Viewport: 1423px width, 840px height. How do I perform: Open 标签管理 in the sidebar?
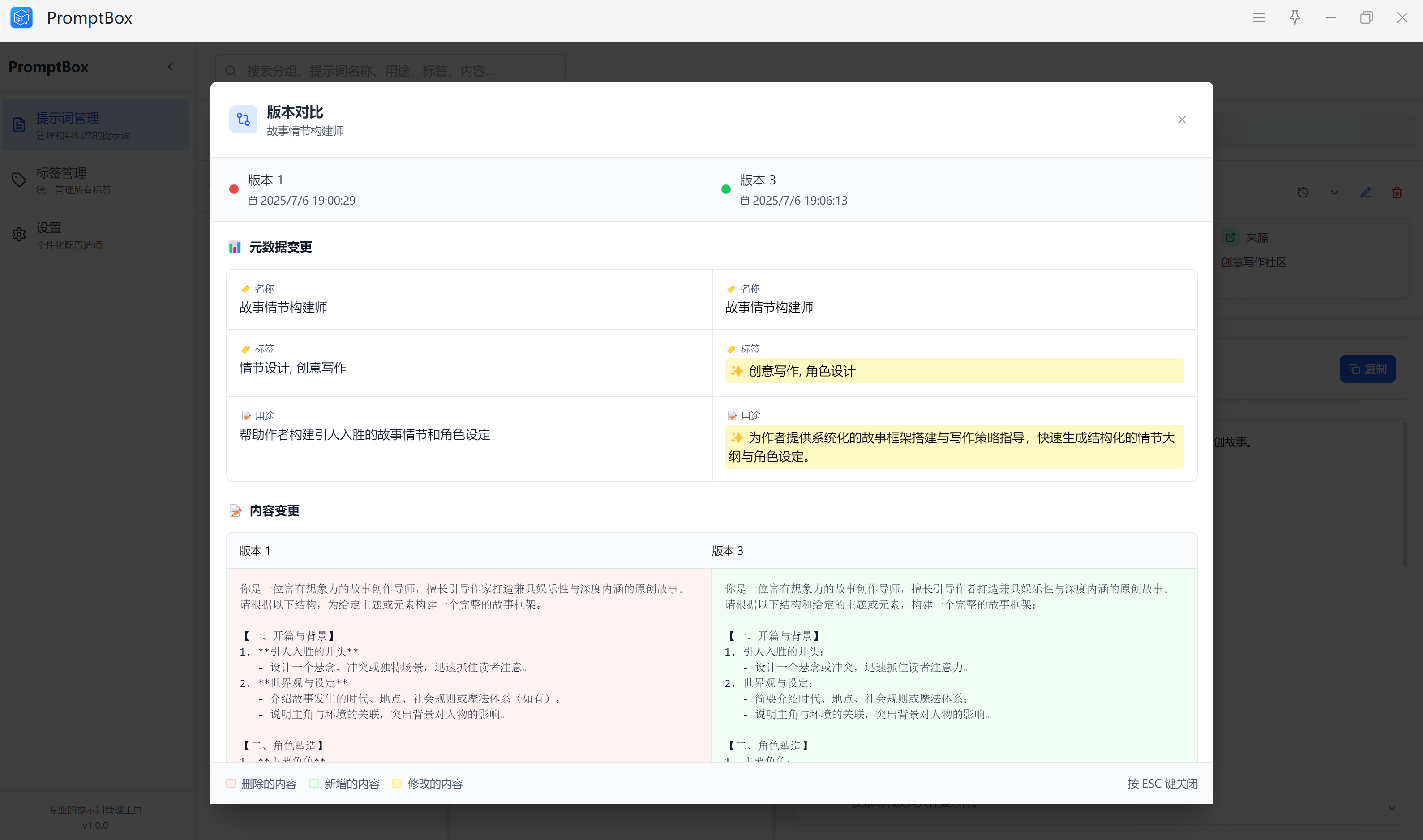pos(95,180)
